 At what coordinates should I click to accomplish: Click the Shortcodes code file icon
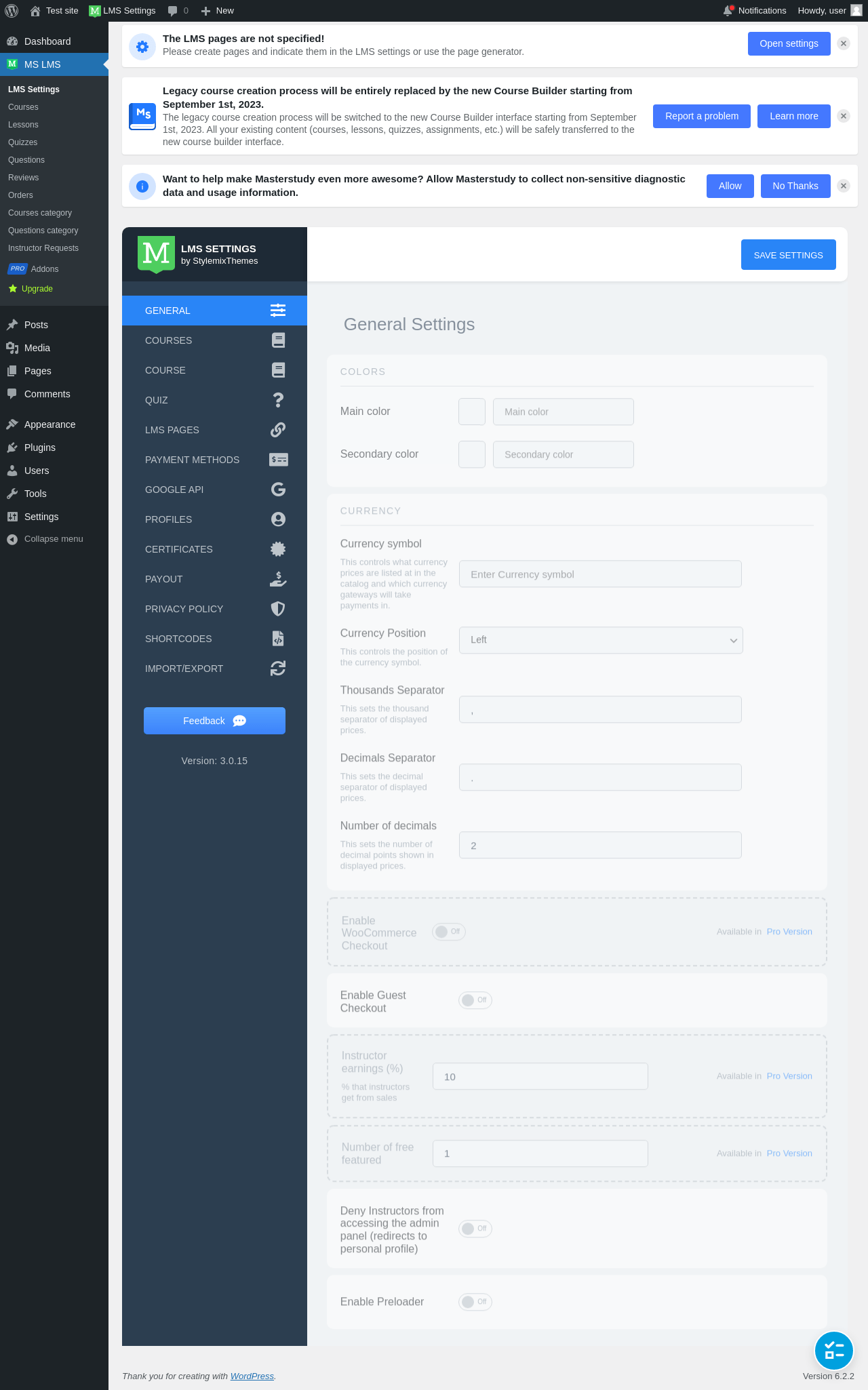click(x=278, y=639)
